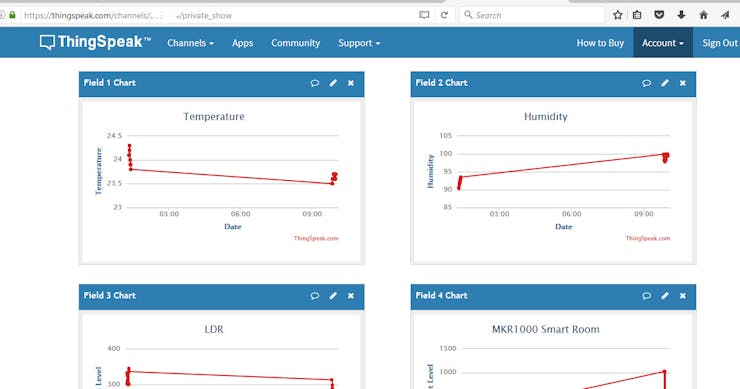Toggle reader view icon in address bar

coord(424,15)
